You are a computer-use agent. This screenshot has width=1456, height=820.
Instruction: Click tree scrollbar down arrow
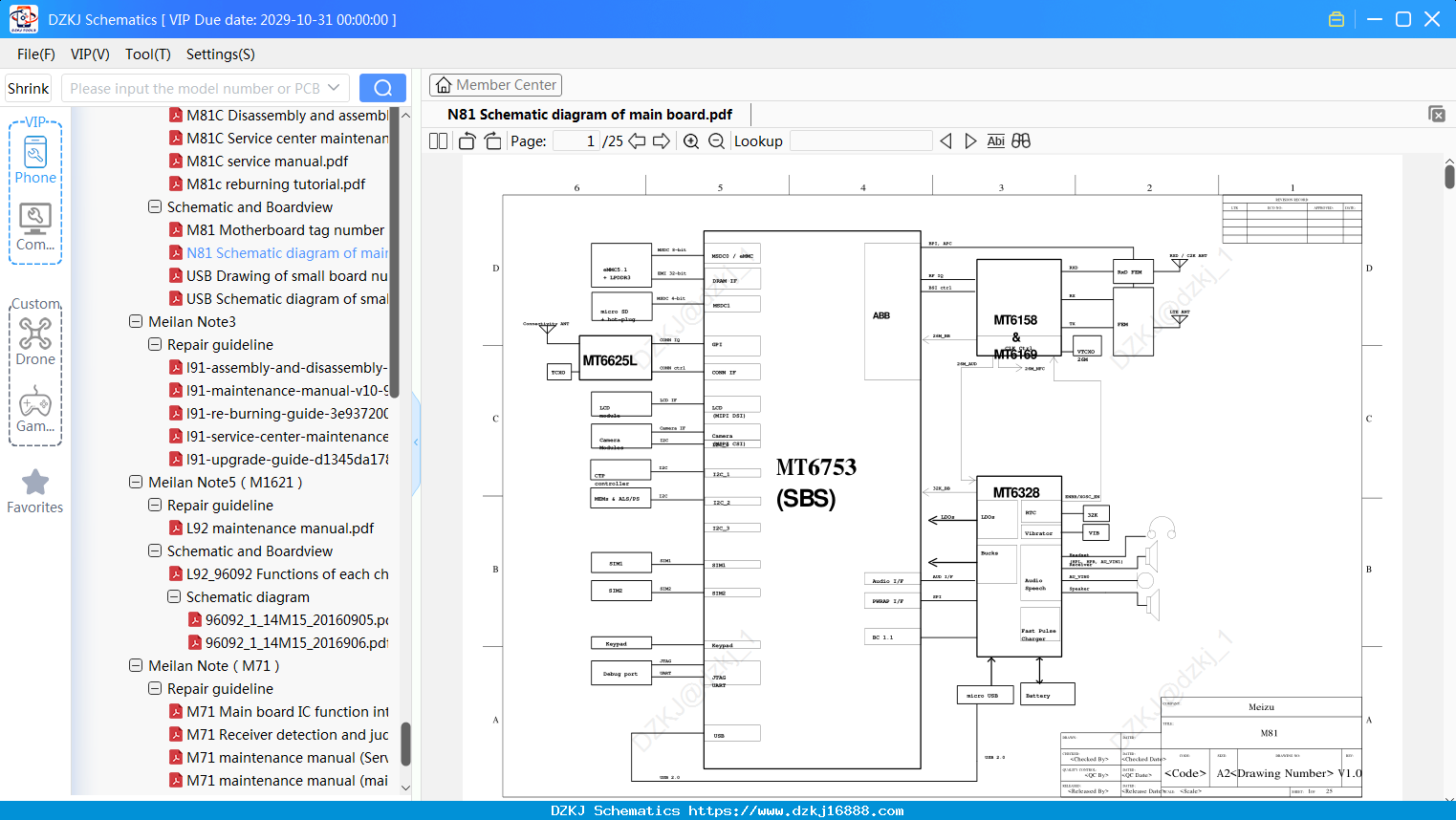[x=405, y=788]
